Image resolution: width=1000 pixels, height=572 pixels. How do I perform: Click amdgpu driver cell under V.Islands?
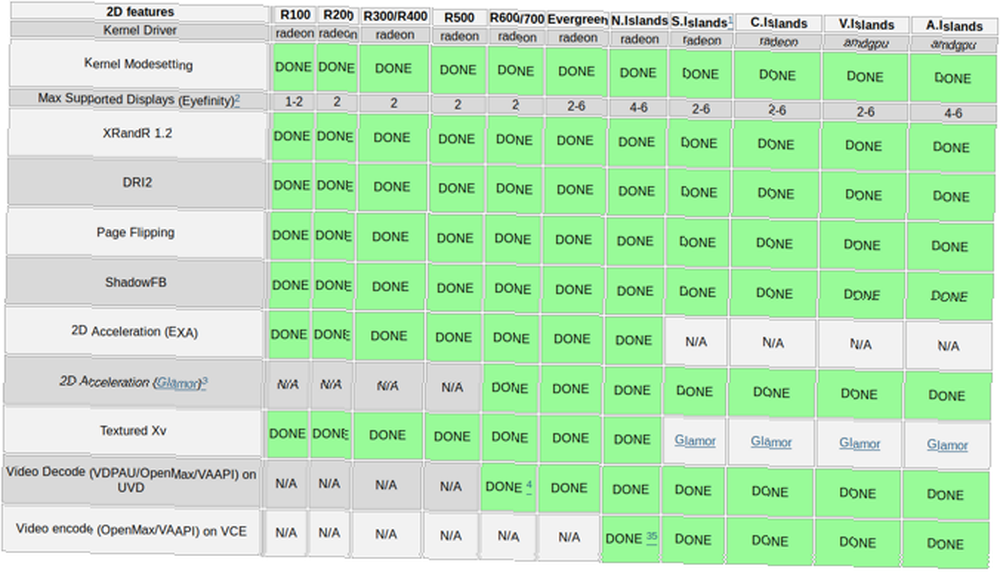click(865, 42)
